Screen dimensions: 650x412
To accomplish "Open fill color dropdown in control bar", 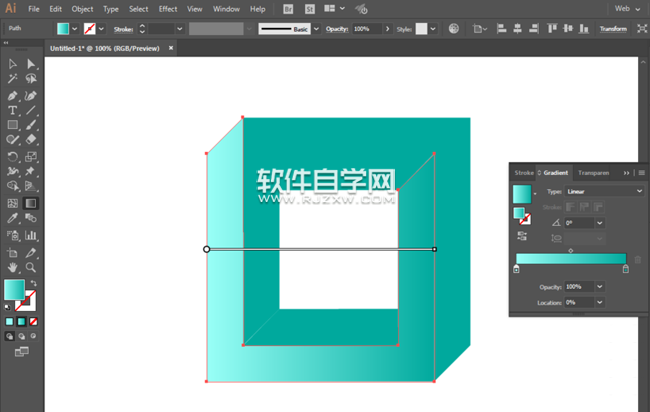I will click(75, 29).
